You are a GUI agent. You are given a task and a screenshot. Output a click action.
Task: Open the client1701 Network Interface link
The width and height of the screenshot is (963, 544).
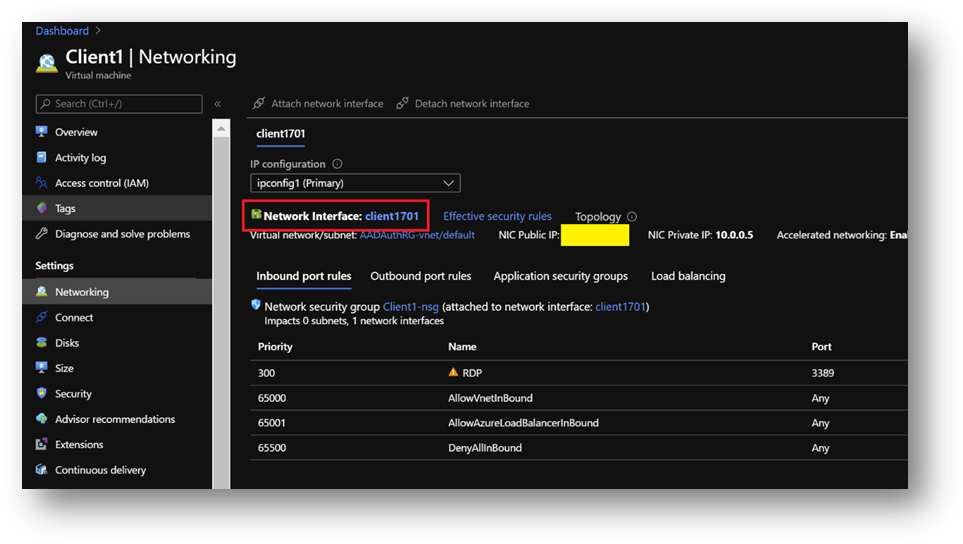click(392, 216)
